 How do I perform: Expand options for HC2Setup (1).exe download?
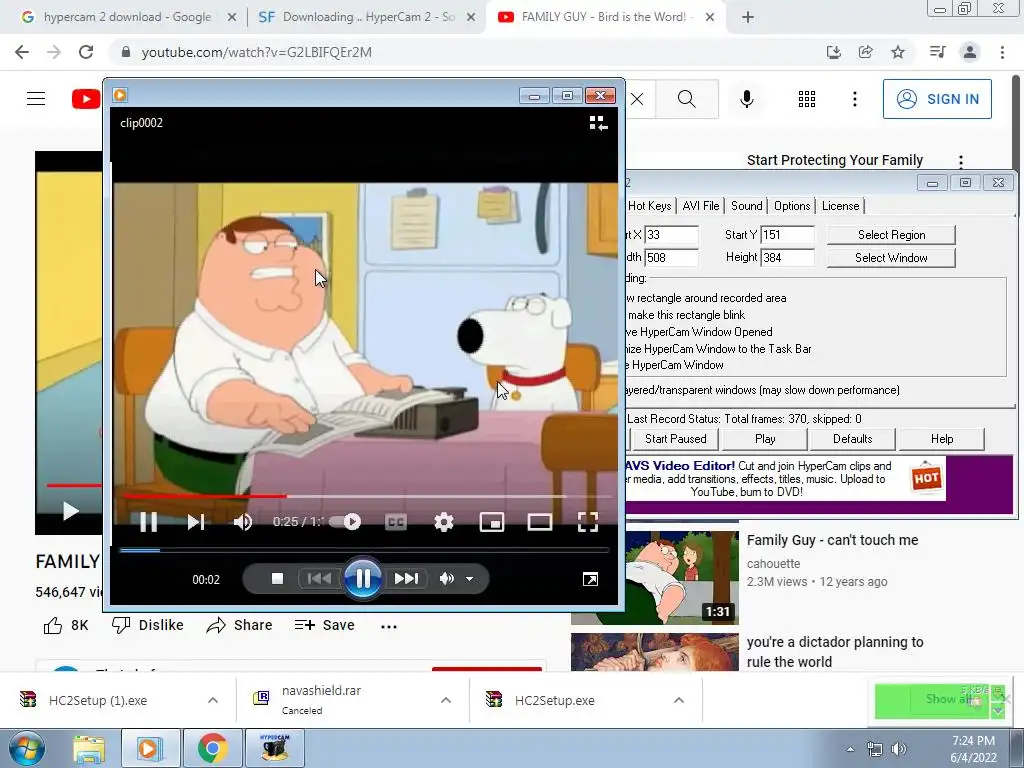(x=213, y=700)
